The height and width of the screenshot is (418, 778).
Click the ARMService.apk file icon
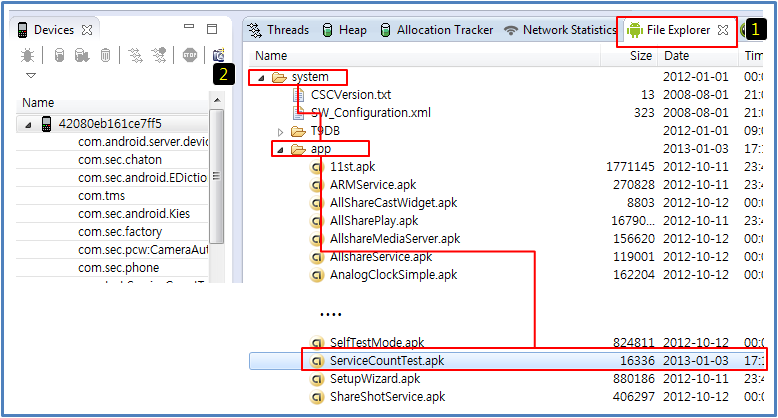[317, 185]
